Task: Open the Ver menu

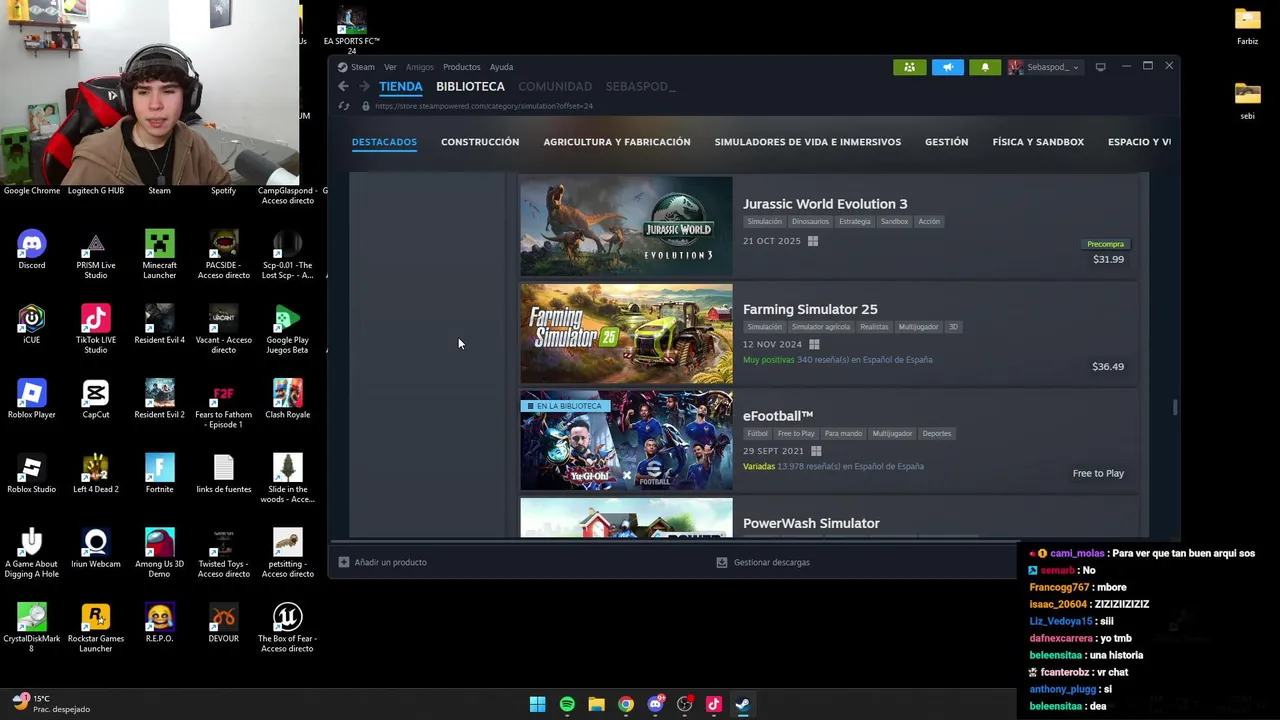Action: (x=390, y=67)
